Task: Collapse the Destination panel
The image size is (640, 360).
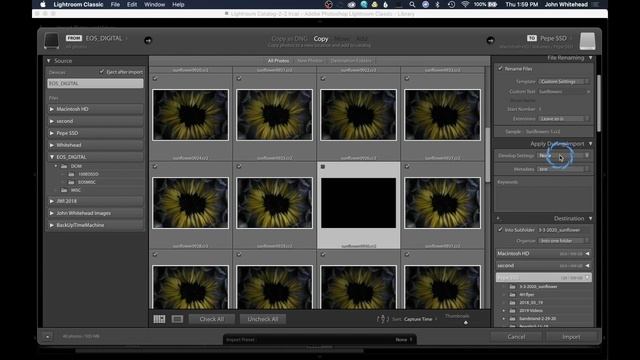Action: (591, 218)
